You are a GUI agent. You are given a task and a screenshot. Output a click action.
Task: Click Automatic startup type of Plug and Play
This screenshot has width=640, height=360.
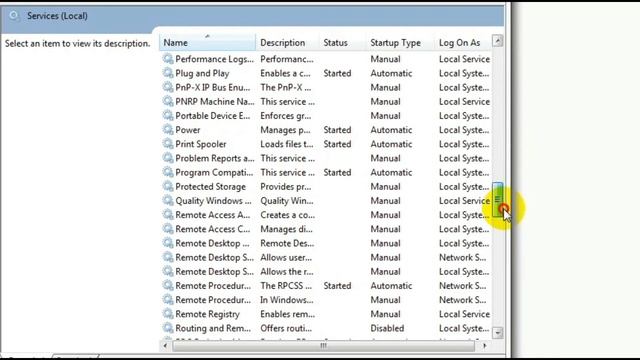coord(391,73)
